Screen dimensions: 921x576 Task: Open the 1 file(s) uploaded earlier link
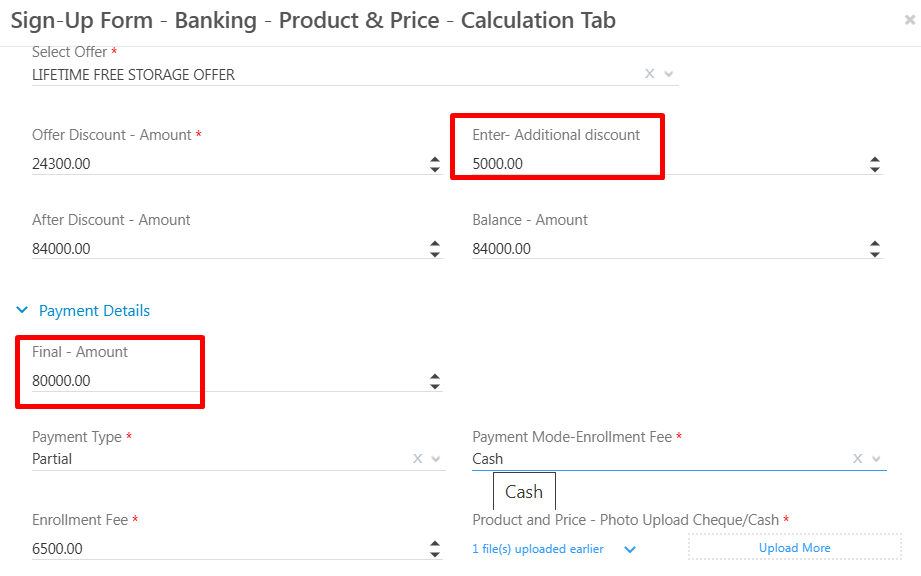pos(538,549)
